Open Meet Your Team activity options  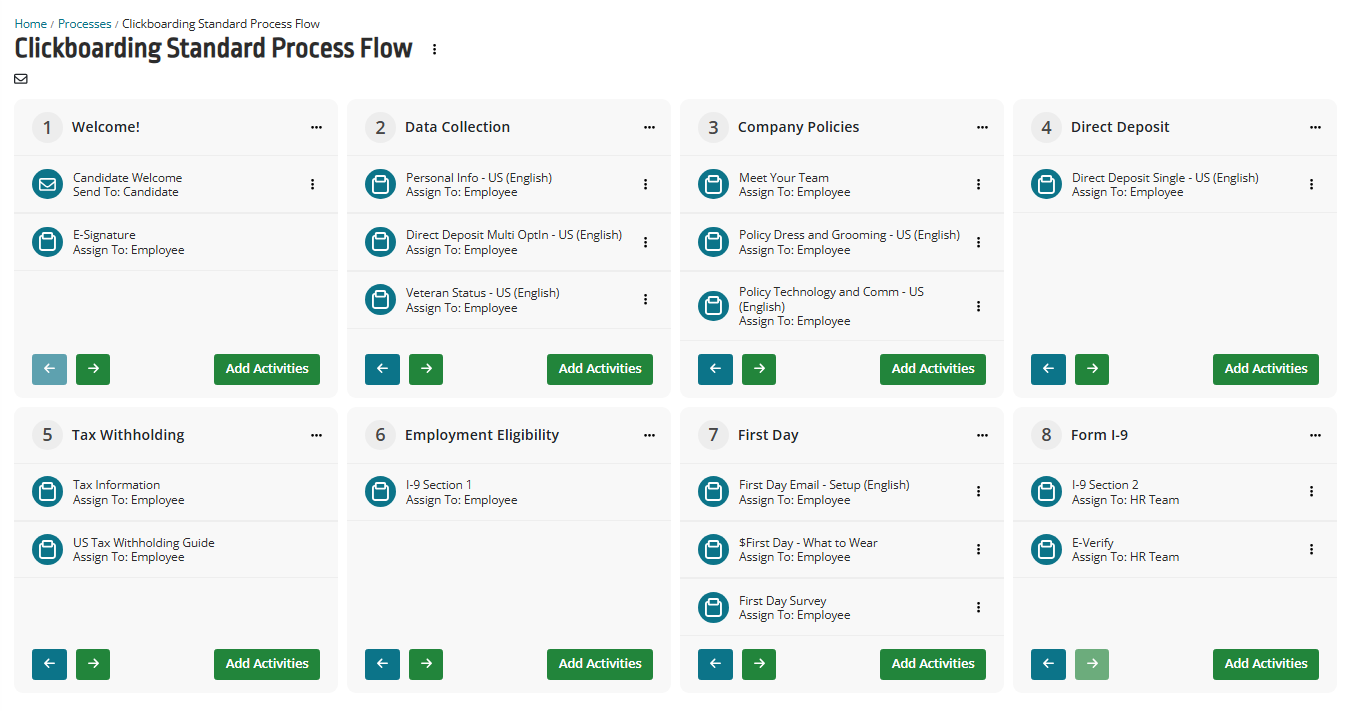click(978, 184)
